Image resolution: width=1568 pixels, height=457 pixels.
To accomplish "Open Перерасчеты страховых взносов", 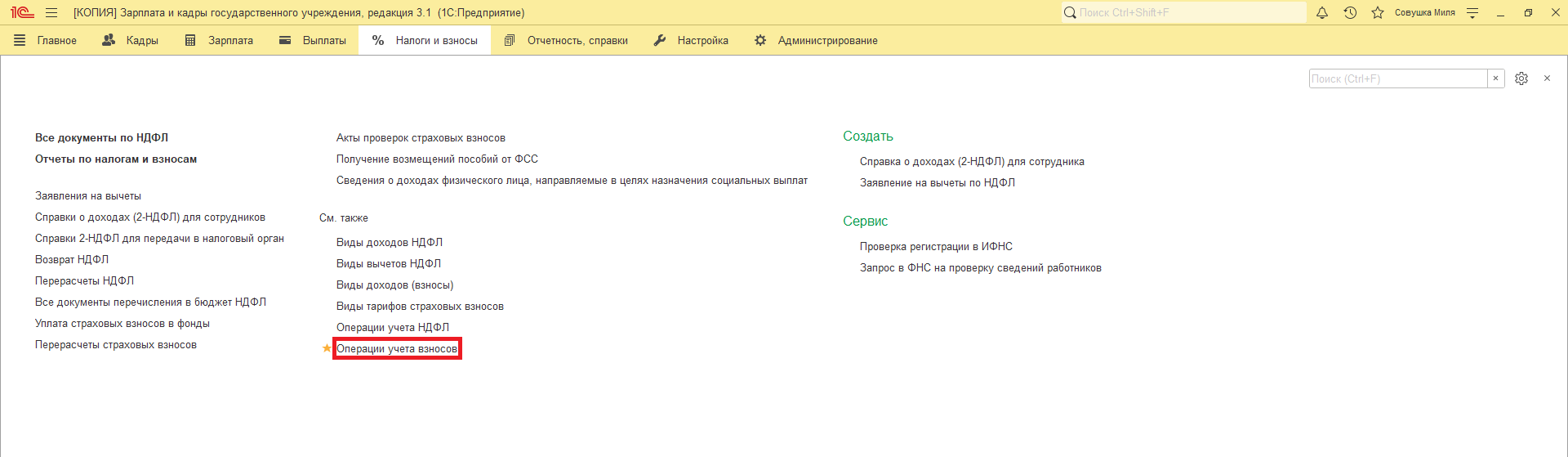I will tap(116, 344).
